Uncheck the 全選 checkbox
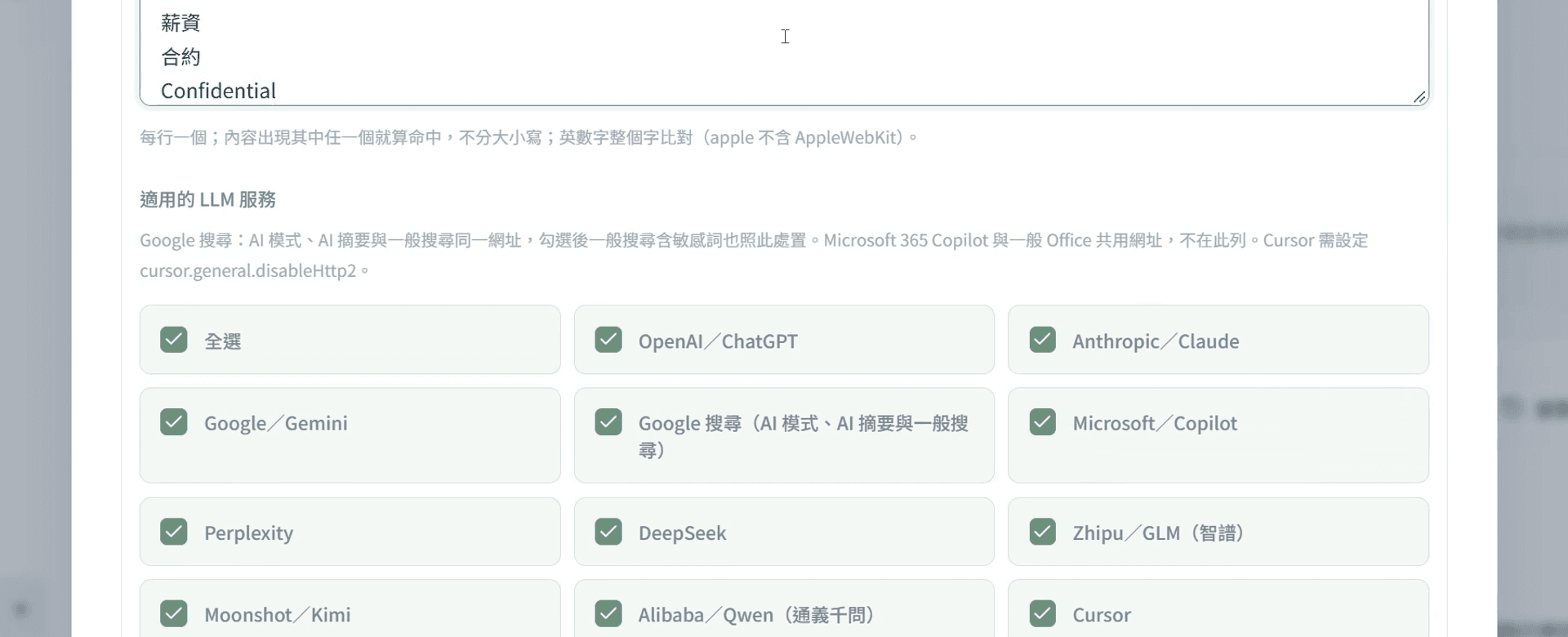 tap(174, 340)
